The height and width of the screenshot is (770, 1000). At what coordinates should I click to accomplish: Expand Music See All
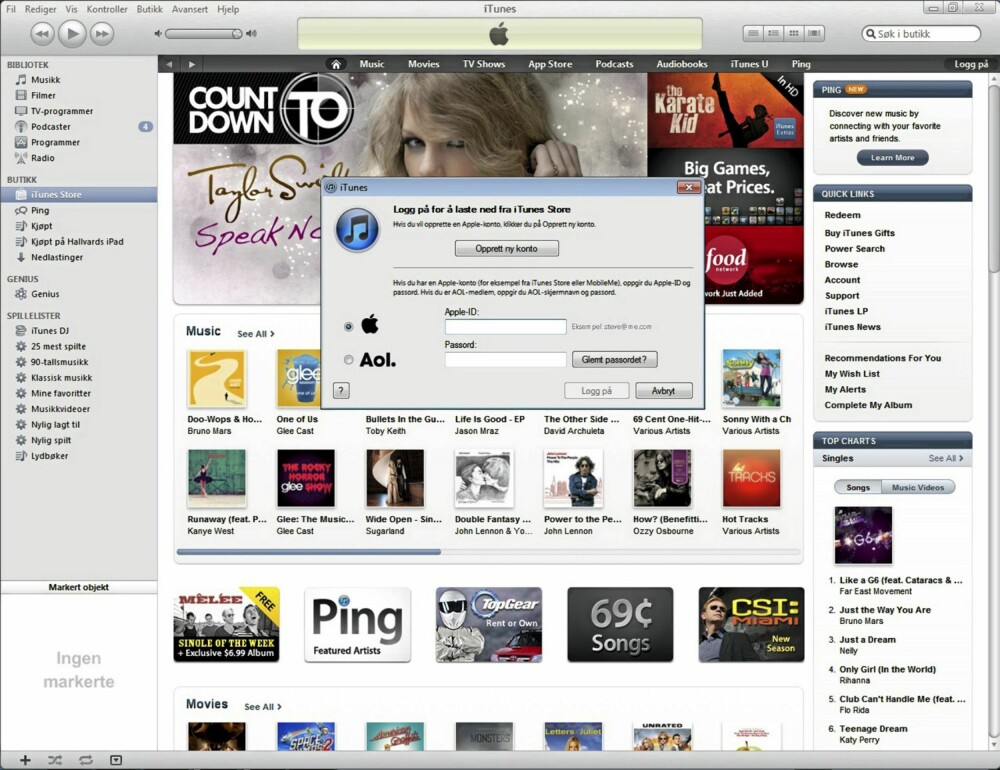pos(256,334)
